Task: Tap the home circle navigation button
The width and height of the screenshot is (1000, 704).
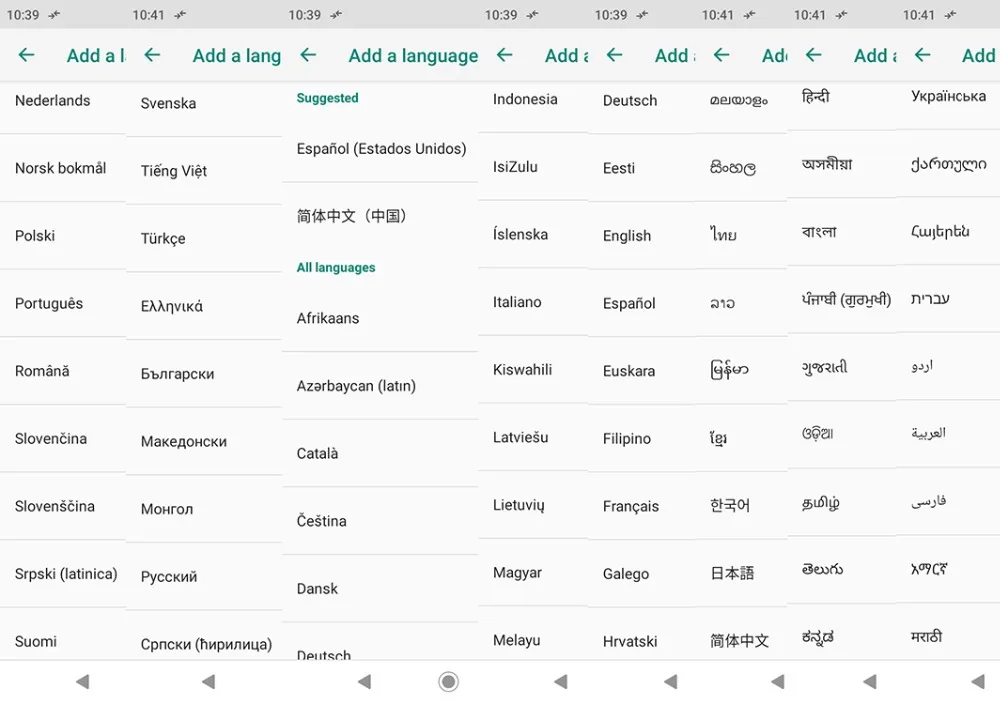Action: [448, 682]
